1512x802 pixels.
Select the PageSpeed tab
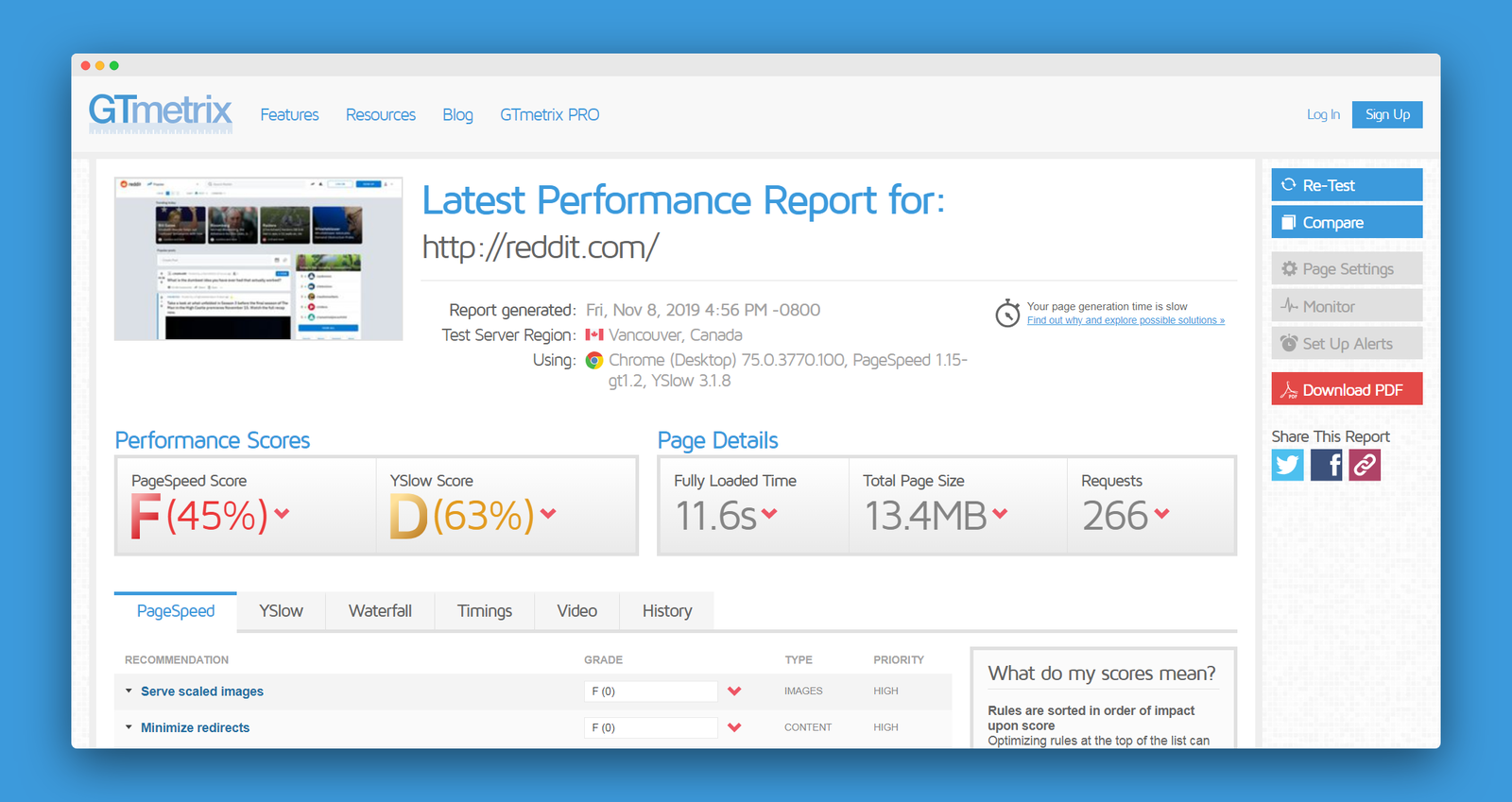tap(176, 611)
